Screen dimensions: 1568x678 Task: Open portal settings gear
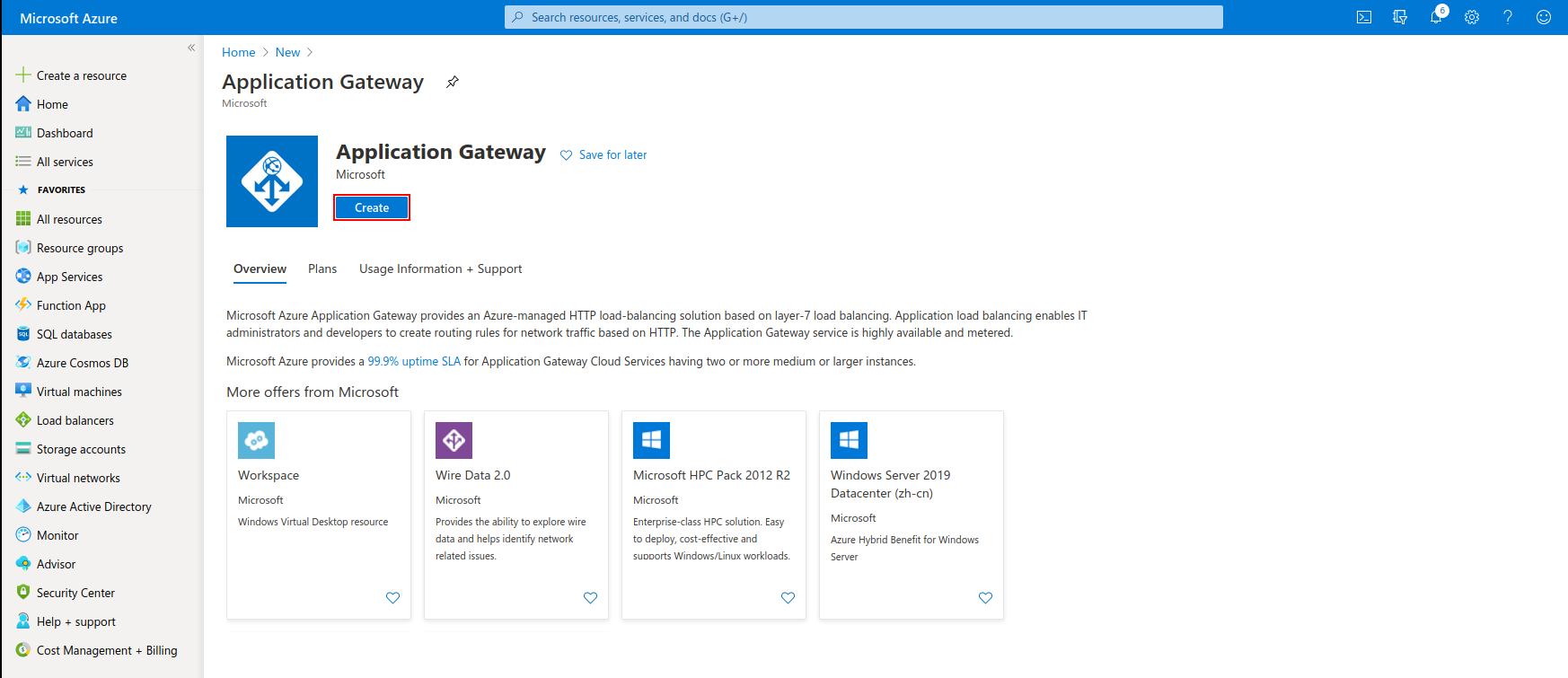pos(1472,17)
